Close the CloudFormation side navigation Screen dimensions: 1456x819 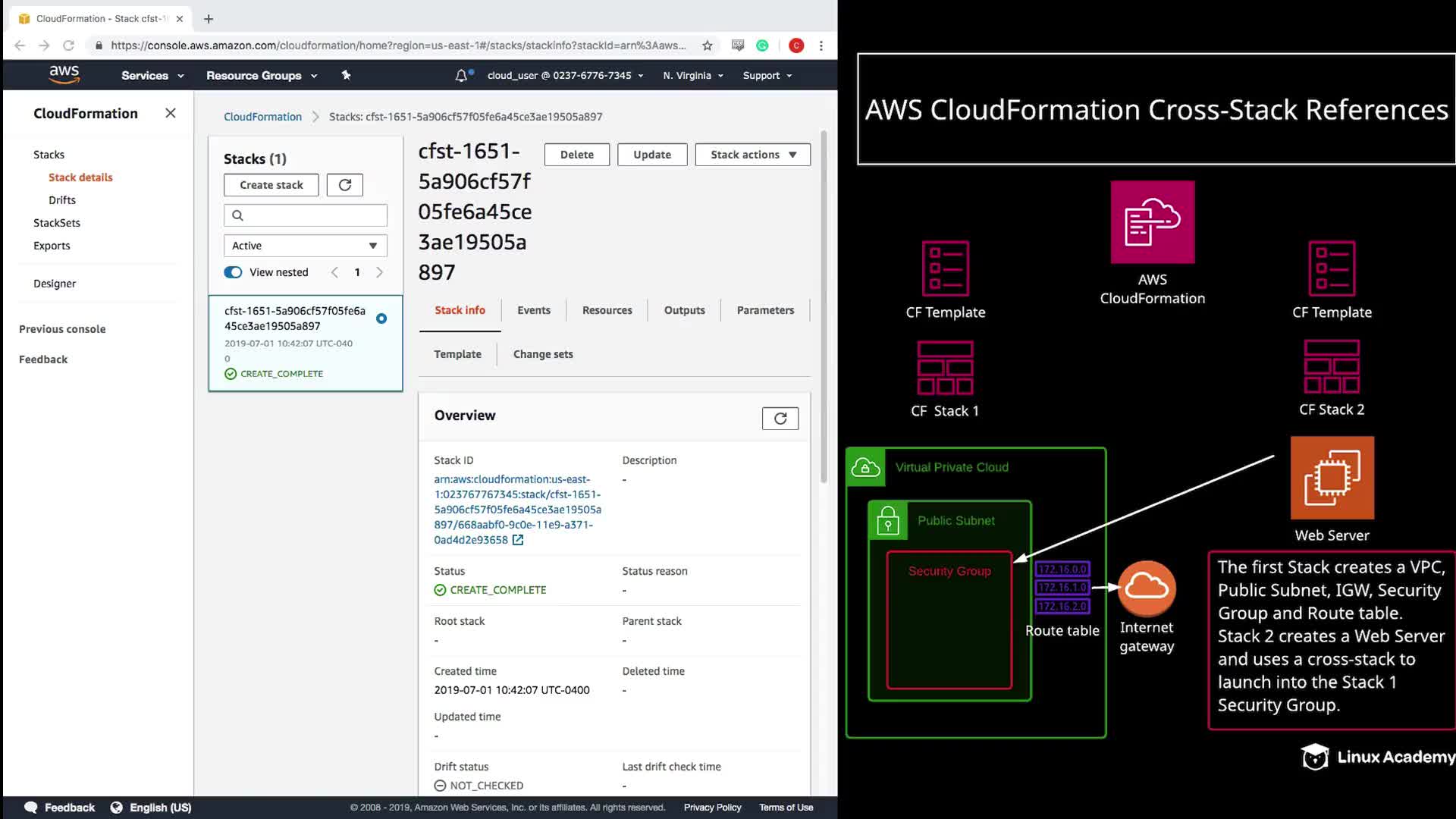click(171, 113)
